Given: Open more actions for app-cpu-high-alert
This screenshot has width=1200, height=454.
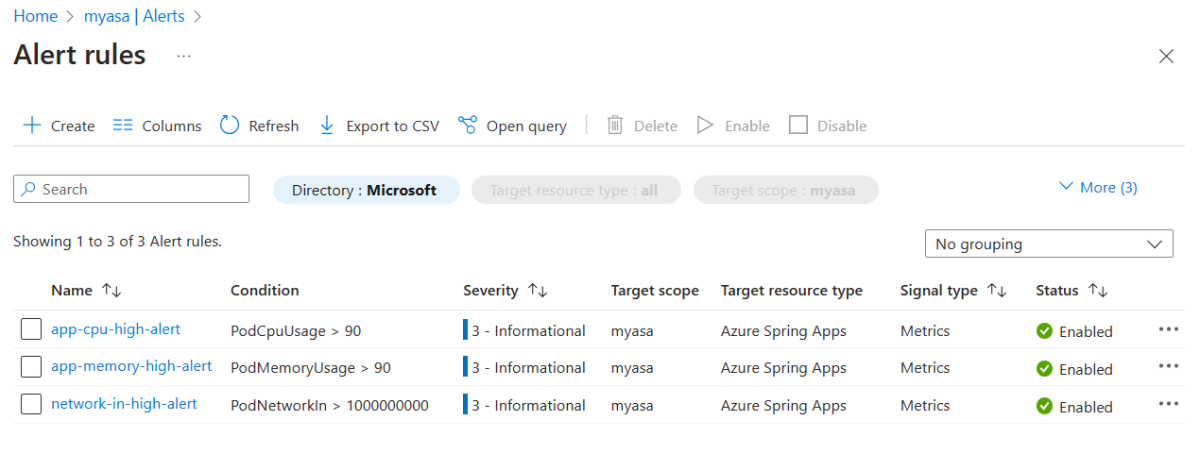Looking at the screenshot, I should tap(1168, 329).
